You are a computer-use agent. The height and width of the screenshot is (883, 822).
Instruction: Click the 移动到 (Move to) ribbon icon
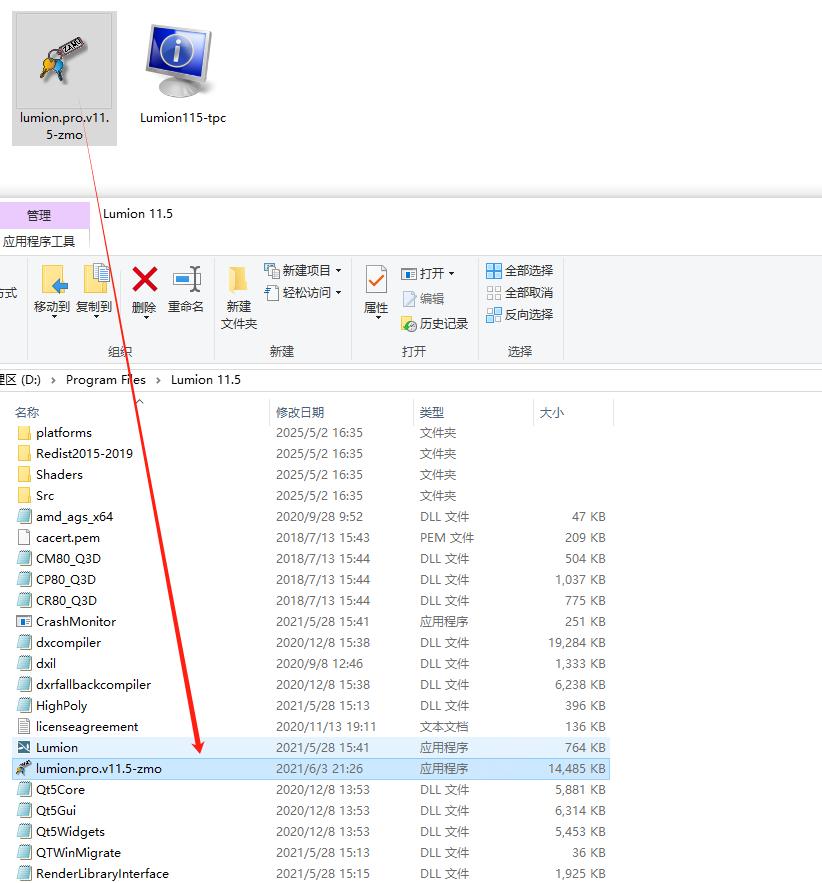(55, 279)
